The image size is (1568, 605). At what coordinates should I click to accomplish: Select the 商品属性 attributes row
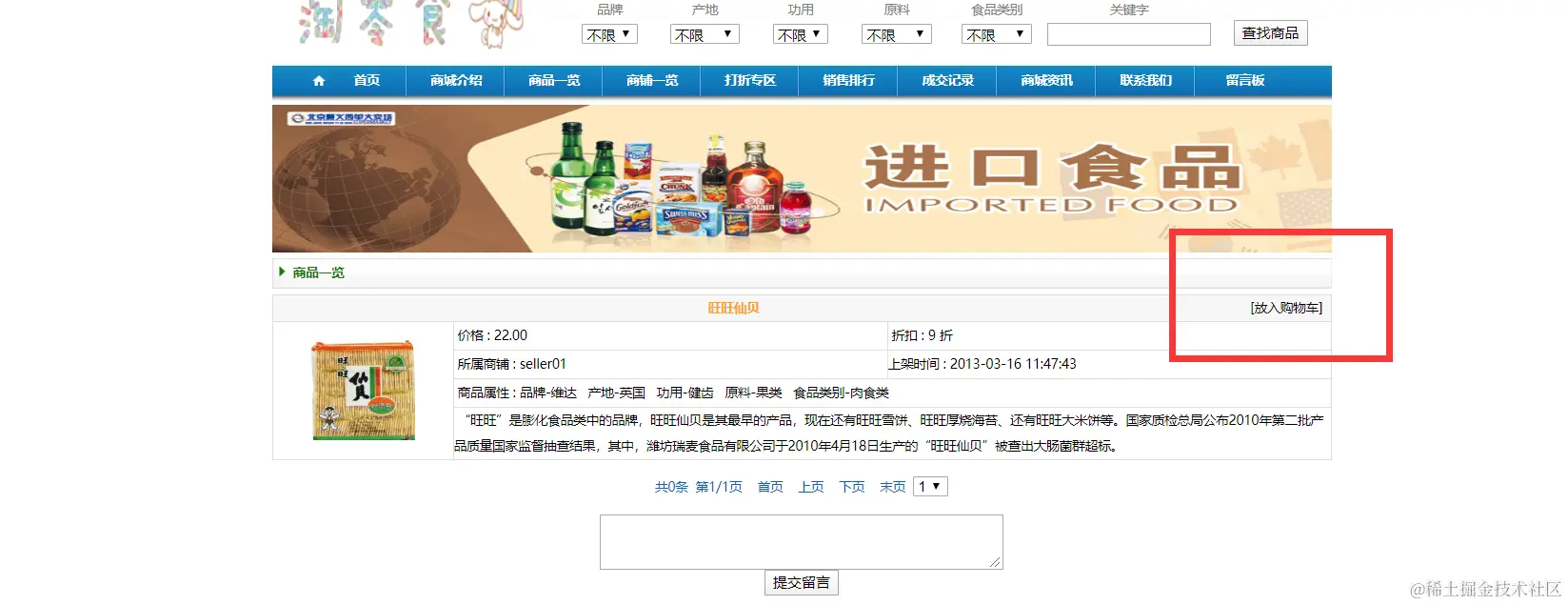click(x=673, y=393)
